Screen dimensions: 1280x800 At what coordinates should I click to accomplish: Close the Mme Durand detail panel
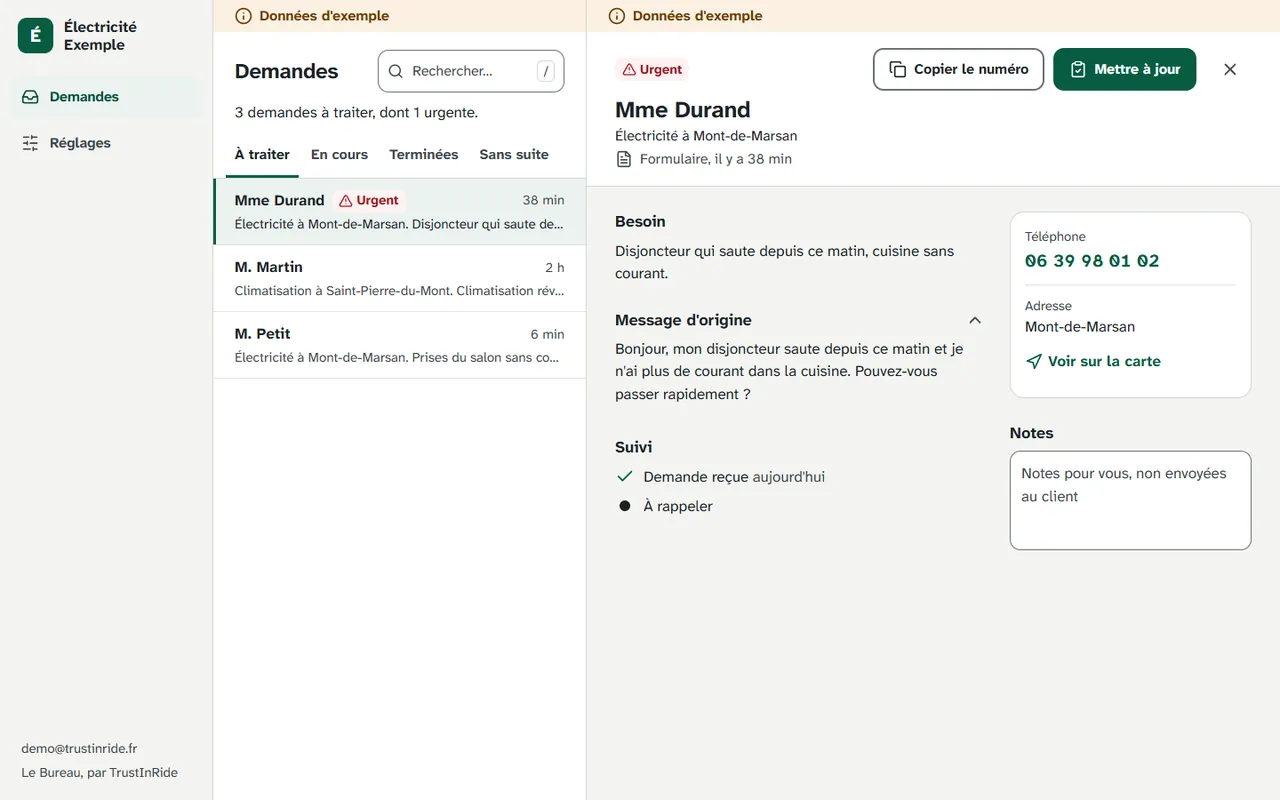1230,69
